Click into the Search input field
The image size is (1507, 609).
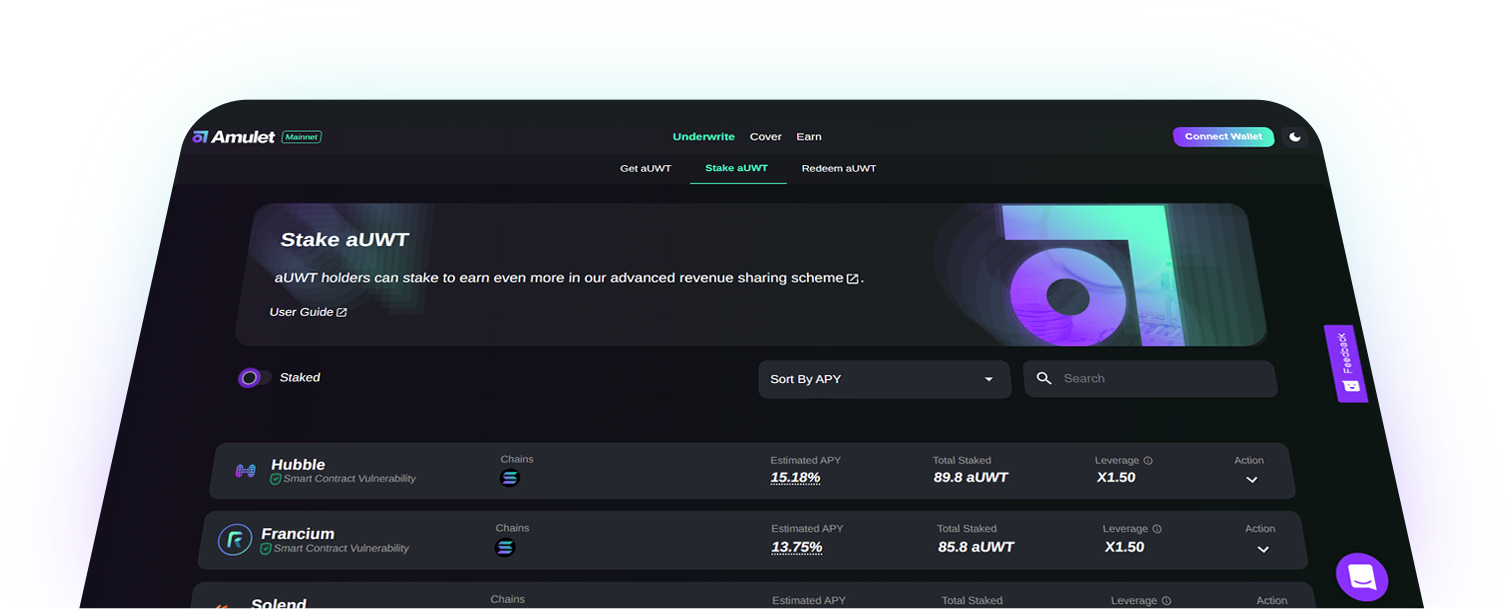[x=1160, y=379]
